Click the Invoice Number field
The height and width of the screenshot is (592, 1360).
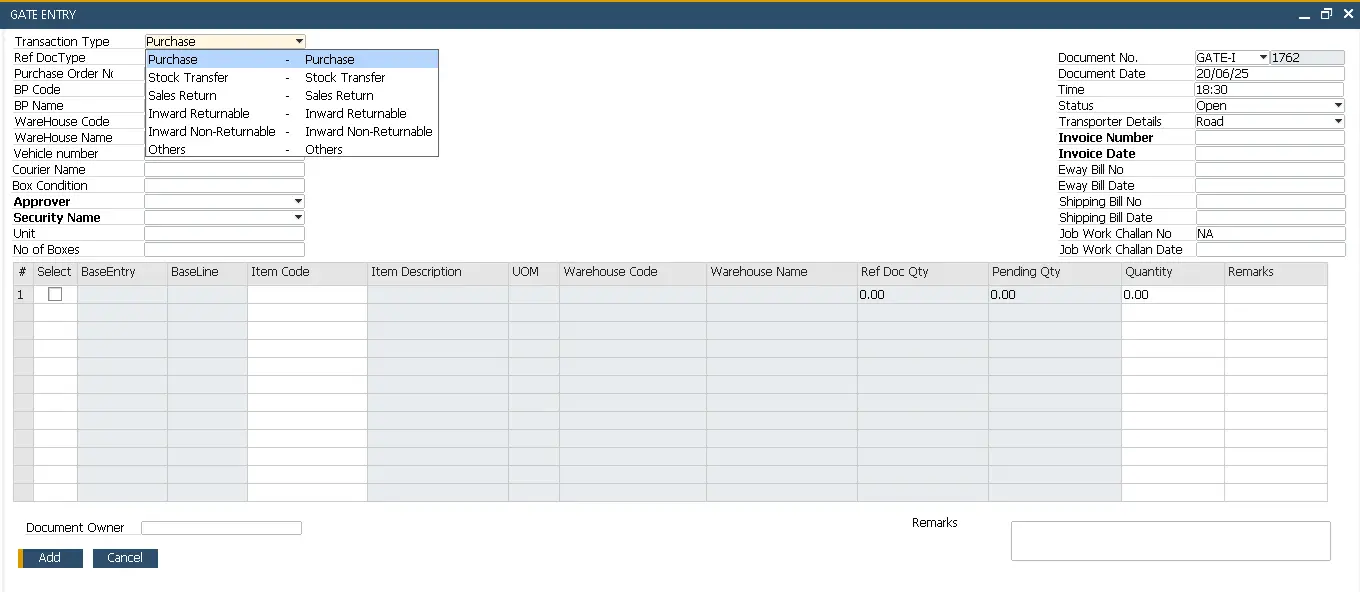(x=1269, y=138)
